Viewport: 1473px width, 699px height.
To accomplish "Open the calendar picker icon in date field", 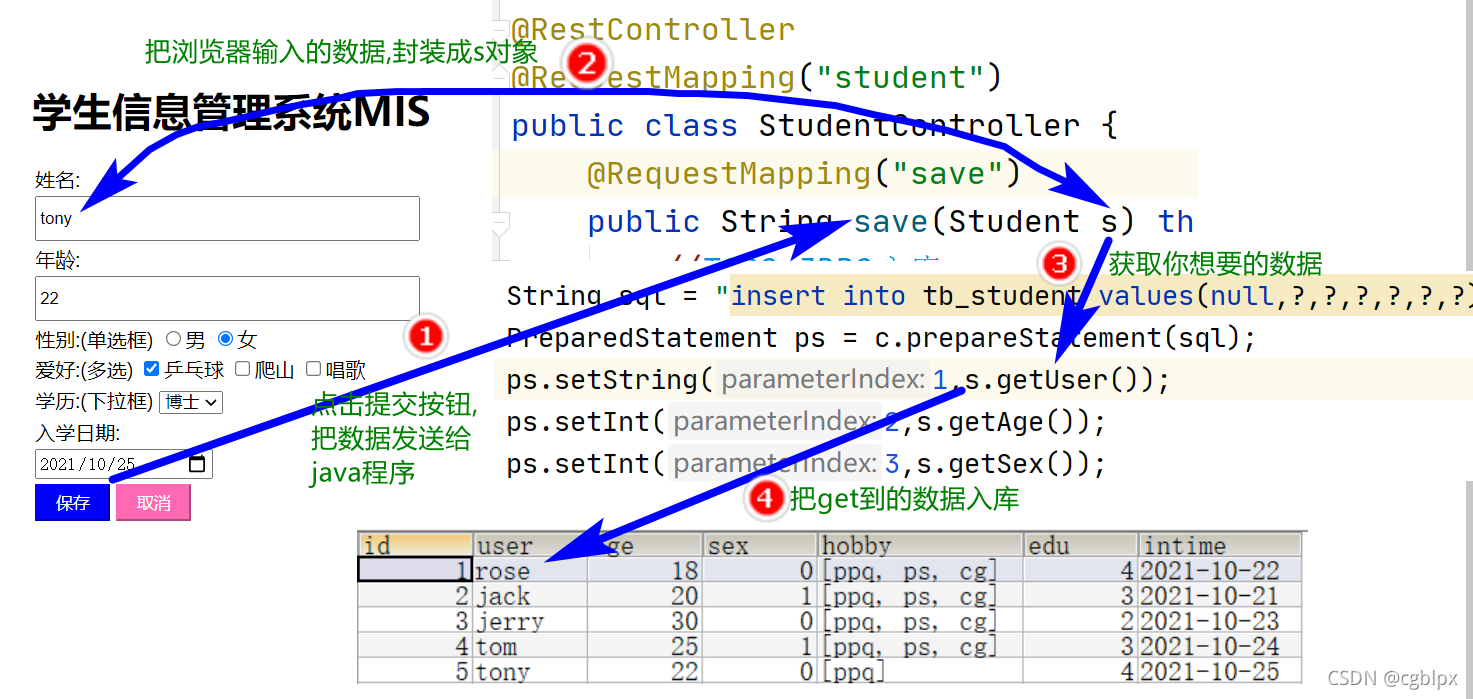I will (197, 464).
